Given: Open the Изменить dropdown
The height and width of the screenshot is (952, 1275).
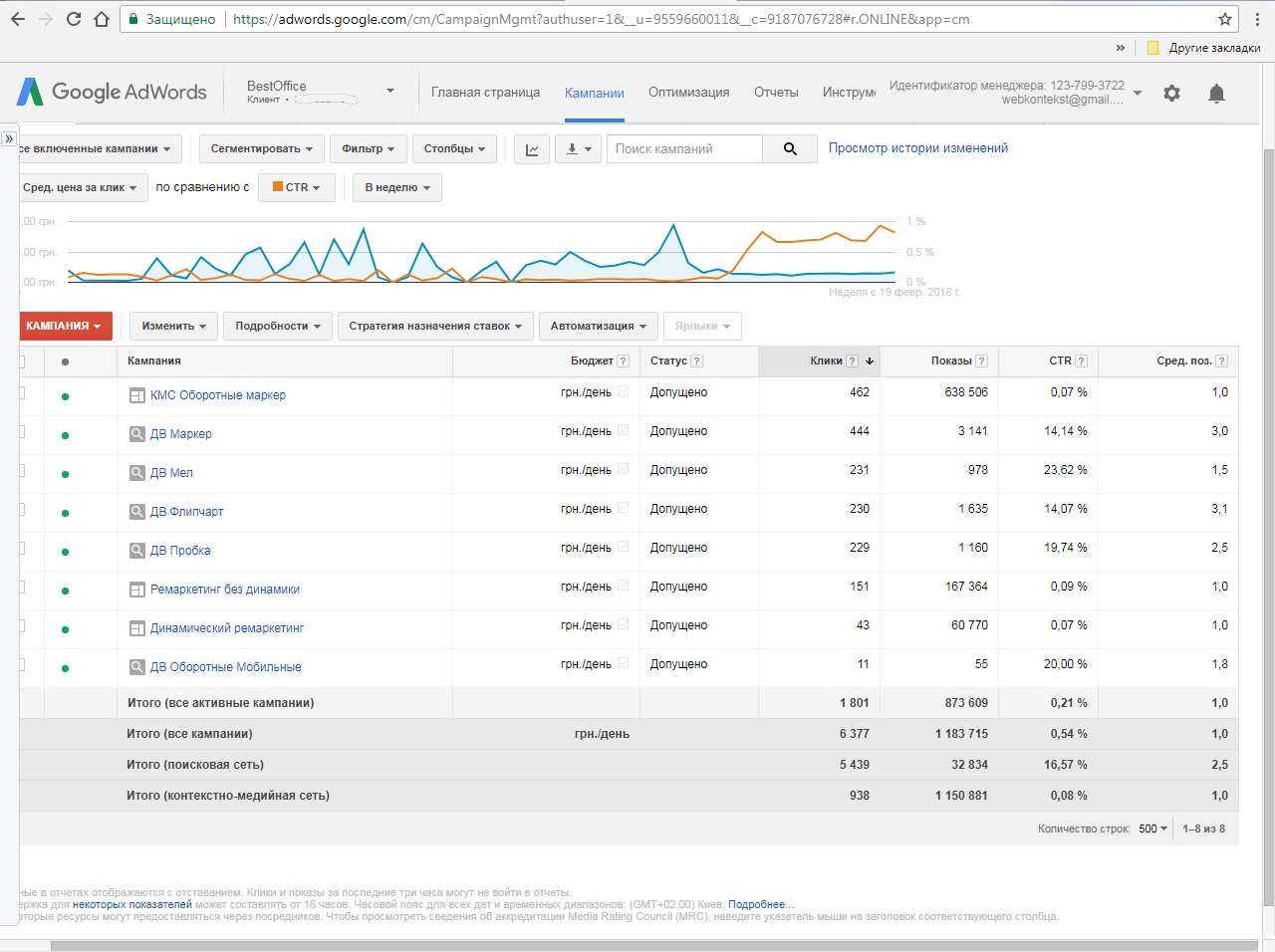Looking at the screenshot, I should tap(173, 326).
